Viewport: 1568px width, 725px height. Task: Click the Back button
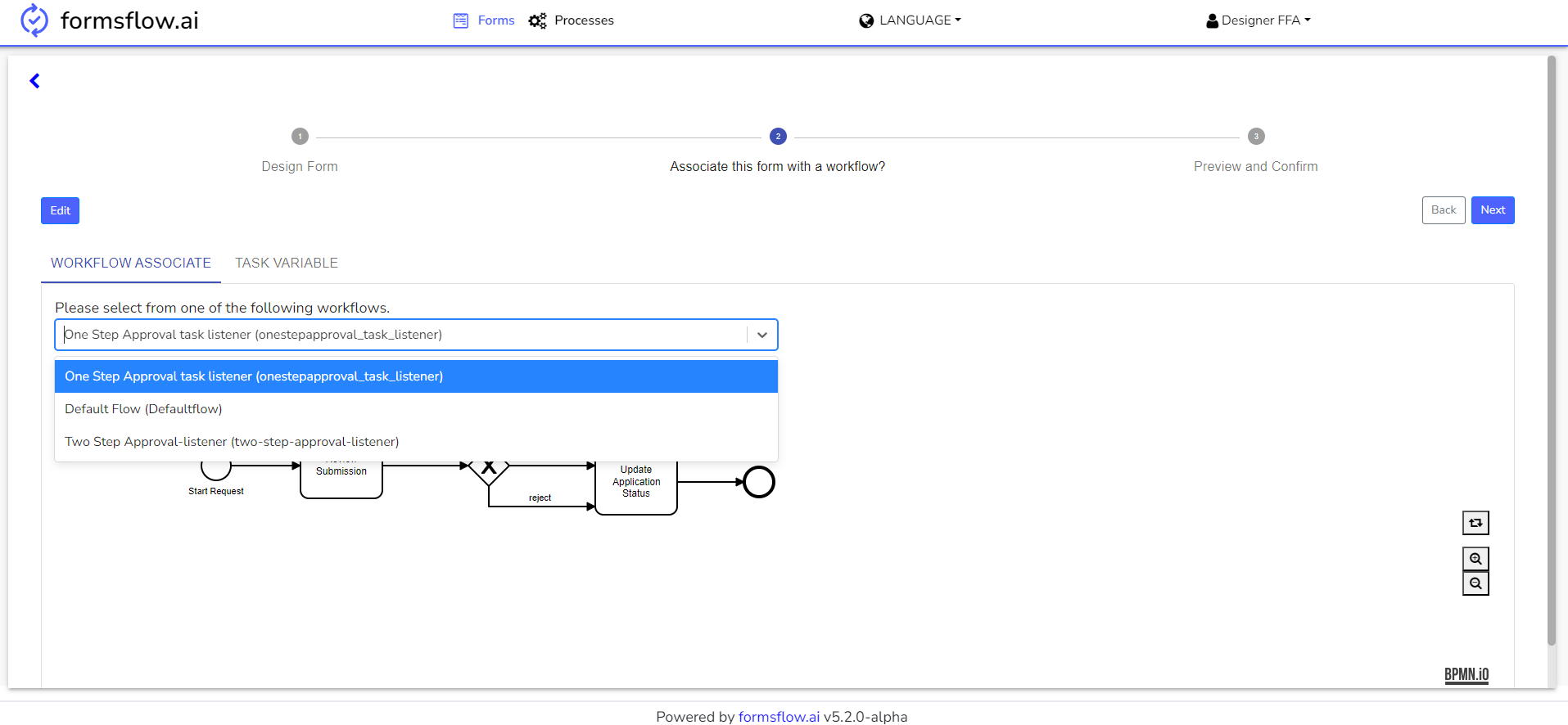pos(1444,210)
